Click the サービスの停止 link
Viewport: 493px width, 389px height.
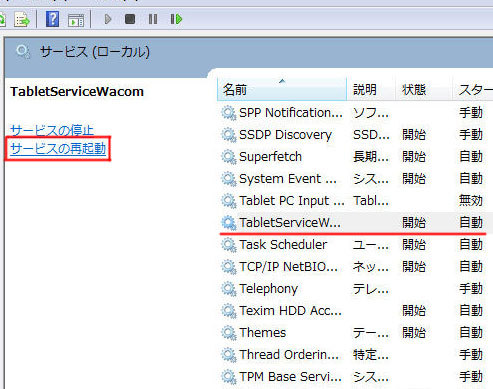click(52, 130)
